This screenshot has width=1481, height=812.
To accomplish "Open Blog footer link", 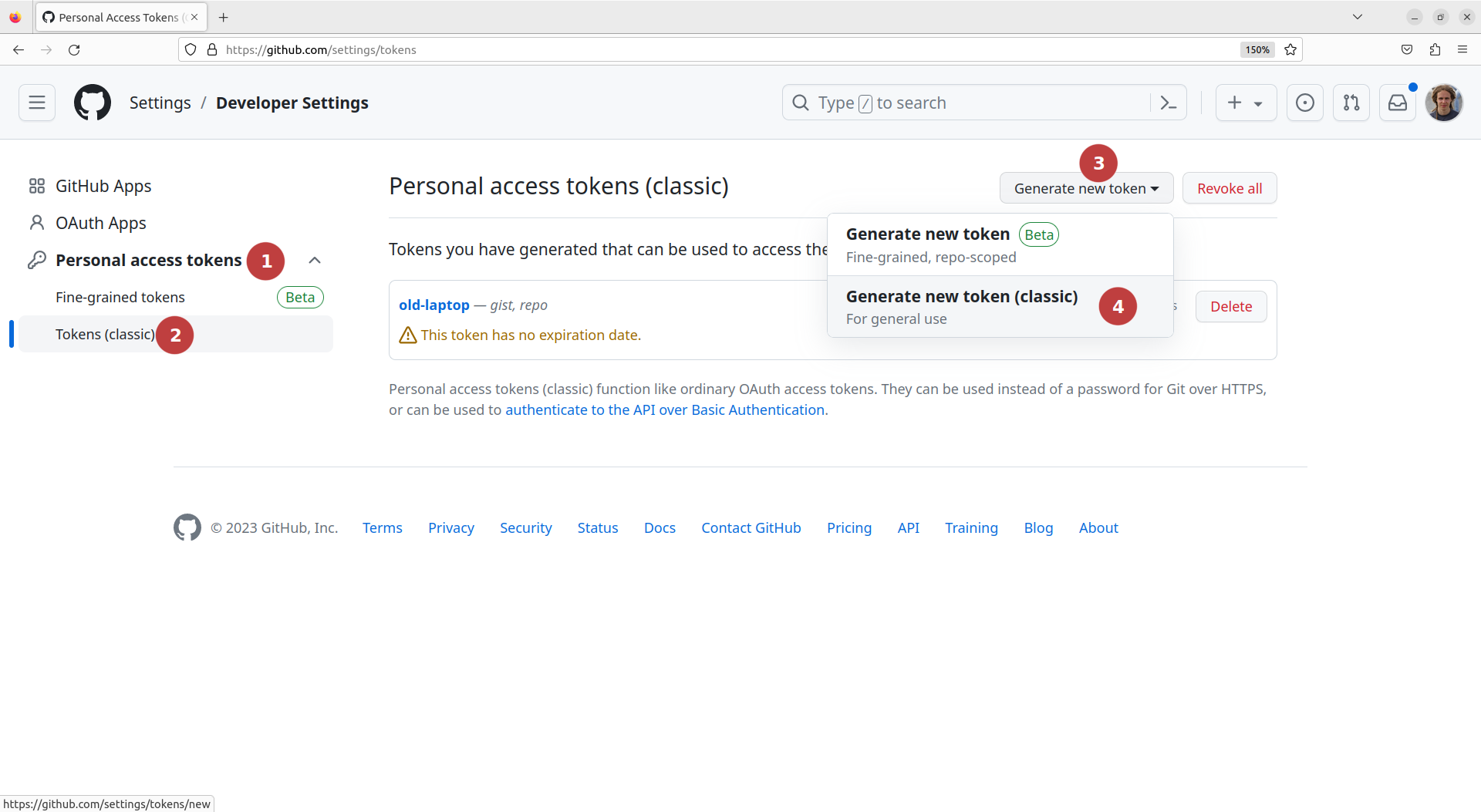I will (1038, 527).
